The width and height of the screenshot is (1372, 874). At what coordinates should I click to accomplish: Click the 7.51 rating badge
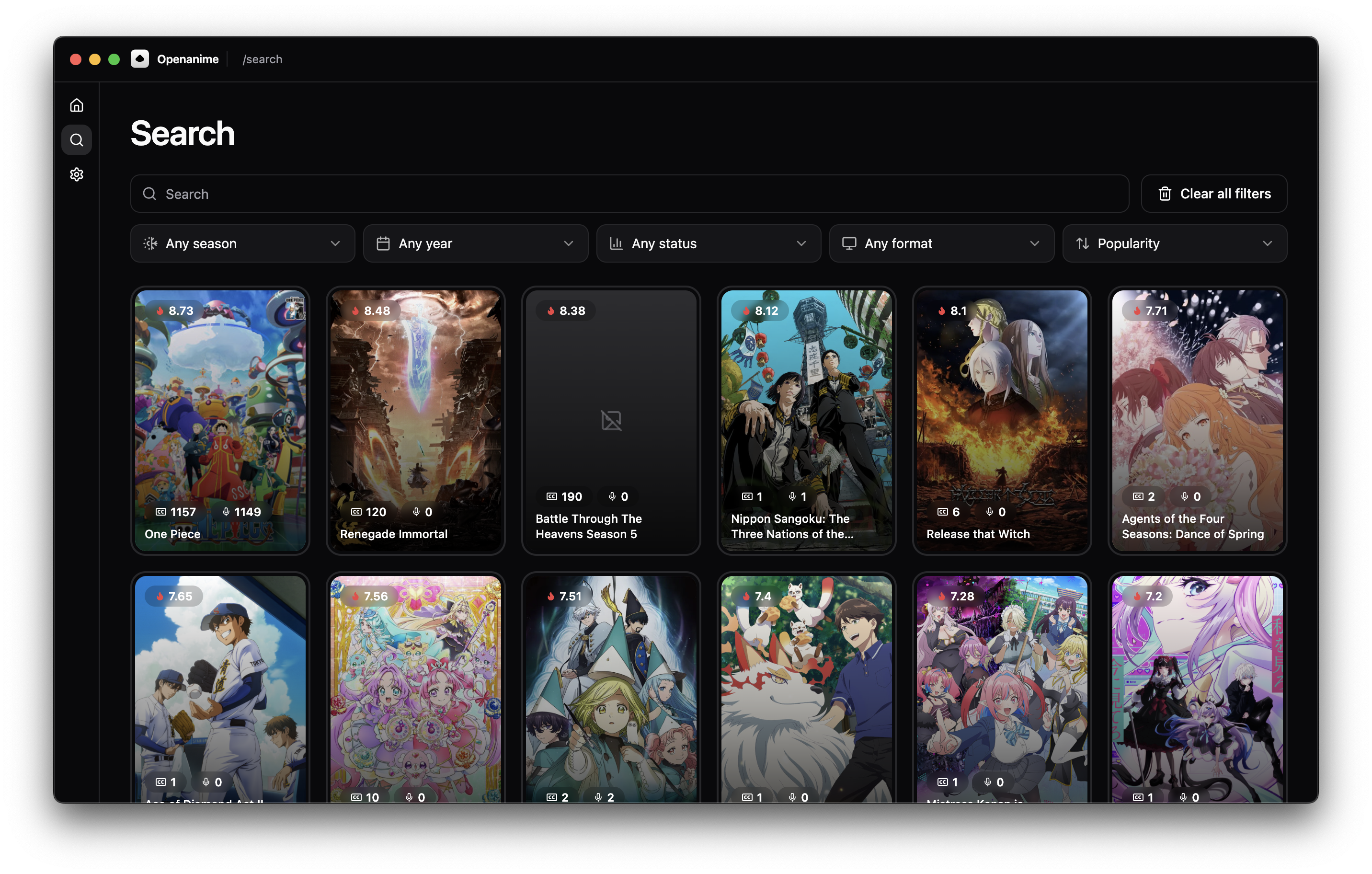click(564, 596)
